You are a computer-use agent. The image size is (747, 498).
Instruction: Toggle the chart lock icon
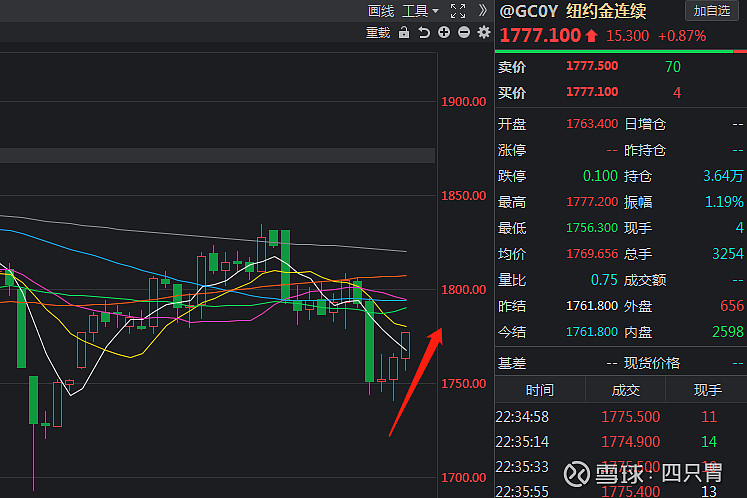[404, 32]
